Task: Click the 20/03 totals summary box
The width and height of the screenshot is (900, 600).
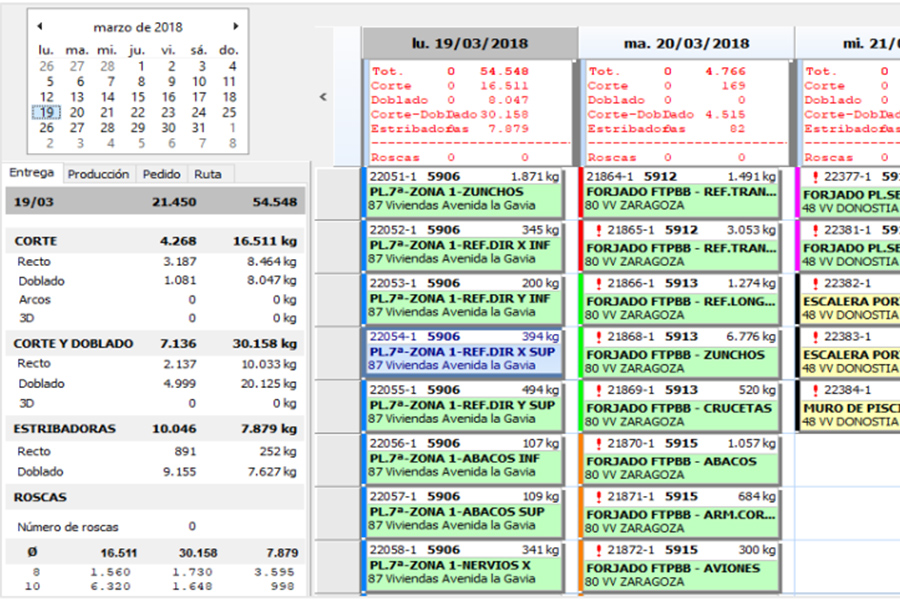Action: click(x=686, y=113)
